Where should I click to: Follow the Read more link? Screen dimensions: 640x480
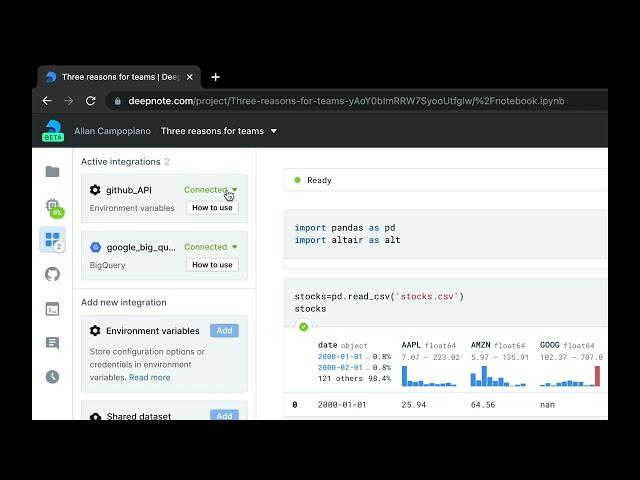pos(149,378)
